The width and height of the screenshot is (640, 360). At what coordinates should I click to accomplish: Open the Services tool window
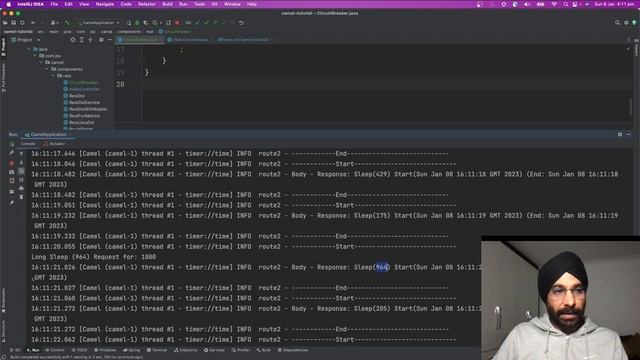(x=214, y=350)
